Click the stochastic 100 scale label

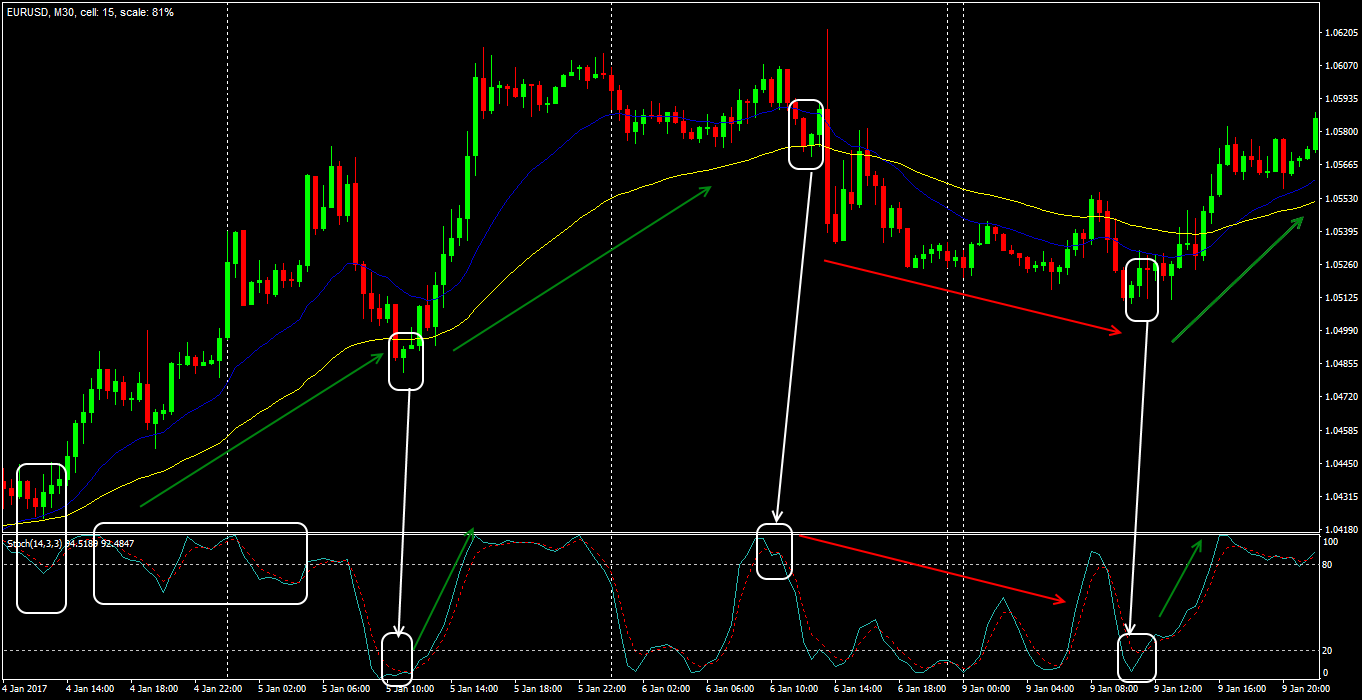(1330, 542)
